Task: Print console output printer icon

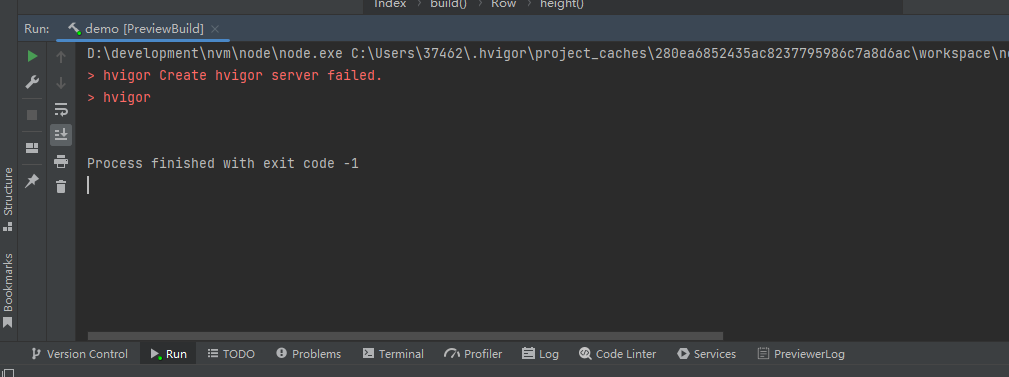Action: coord(61,161)
